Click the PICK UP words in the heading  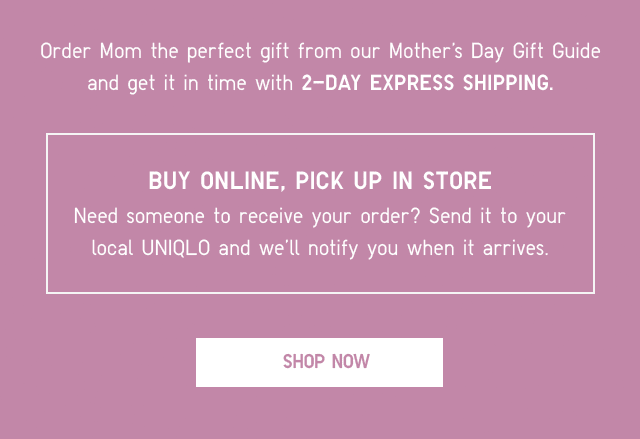[x=339, y=180]
